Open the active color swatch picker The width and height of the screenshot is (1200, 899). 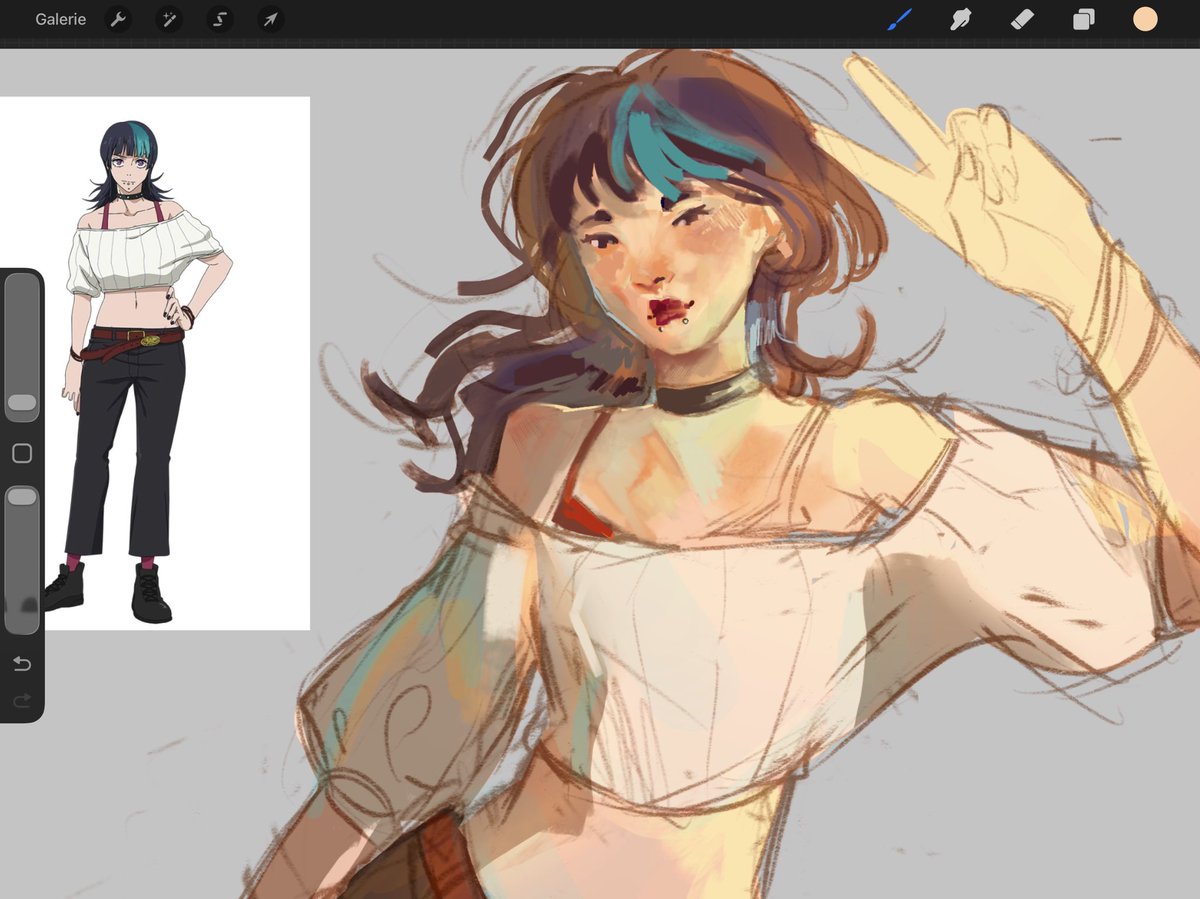pos(1145,19)
